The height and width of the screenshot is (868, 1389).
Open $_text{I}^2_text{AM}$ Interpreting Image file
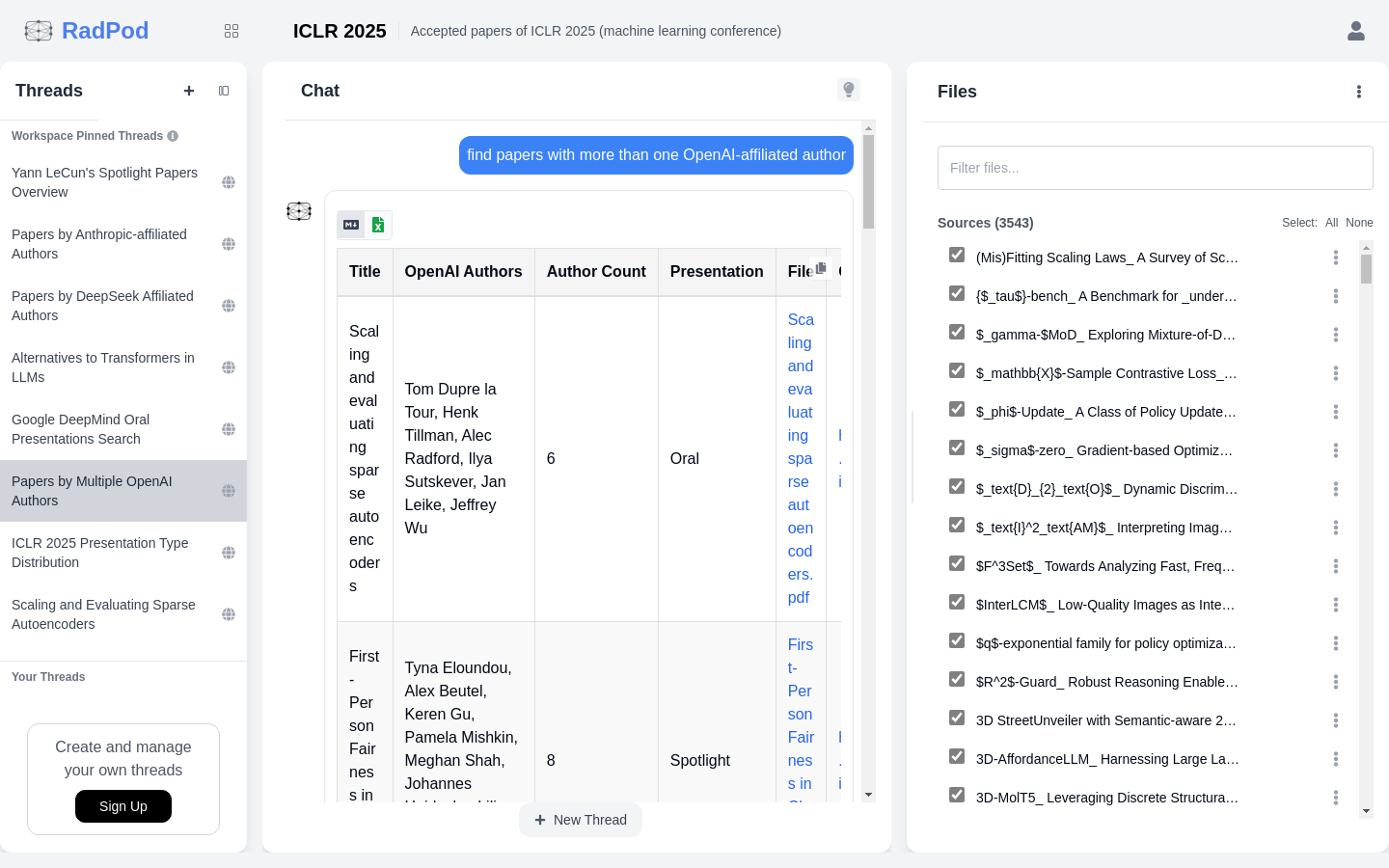click(x=1104, y=528)
